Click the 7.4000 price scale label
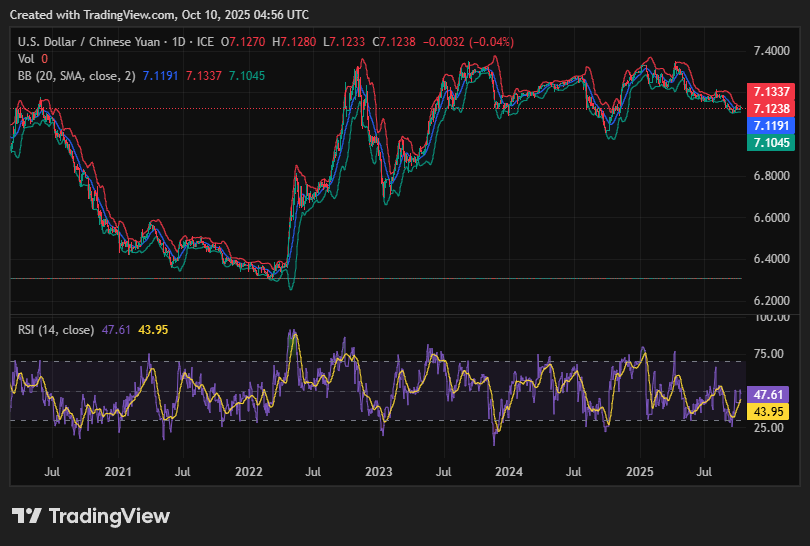 (x=773, y=50)
